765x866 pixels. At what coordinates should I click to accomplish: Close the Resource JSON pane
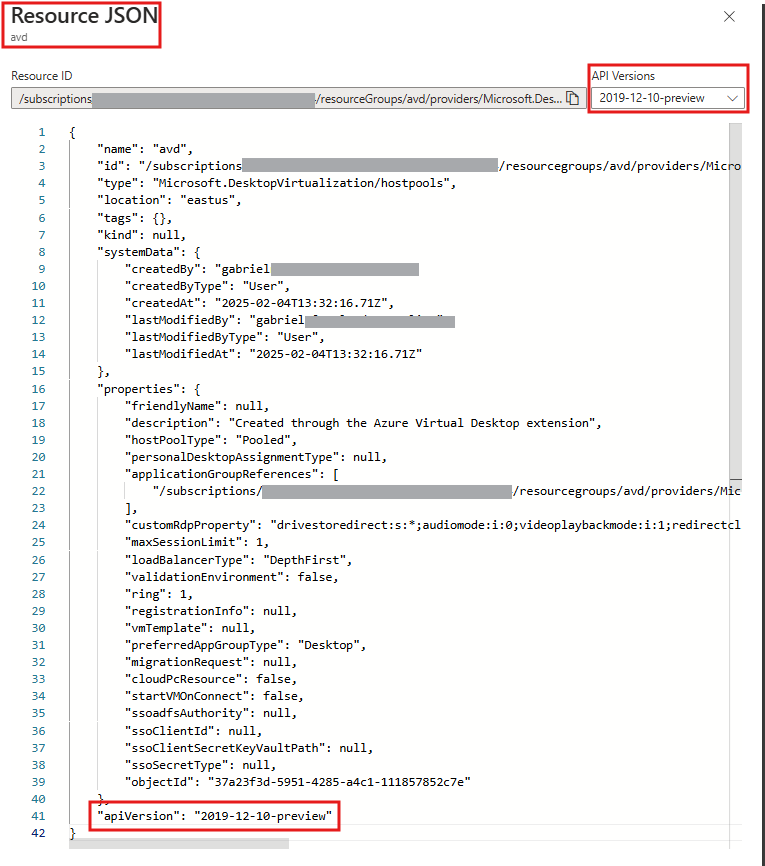coord(729,17)
